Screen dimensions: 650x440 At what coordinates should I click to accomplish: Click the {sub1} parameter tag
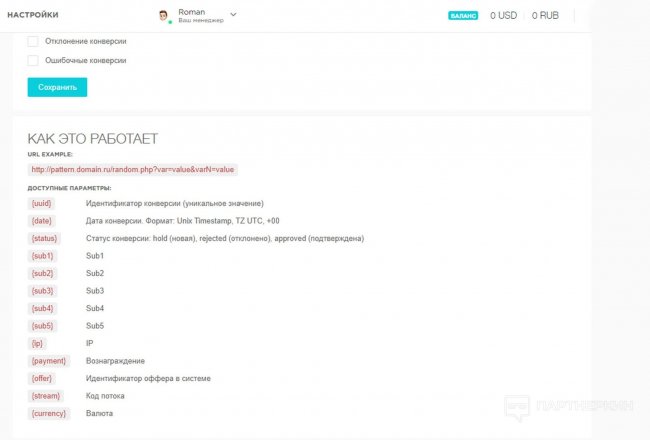42,256
